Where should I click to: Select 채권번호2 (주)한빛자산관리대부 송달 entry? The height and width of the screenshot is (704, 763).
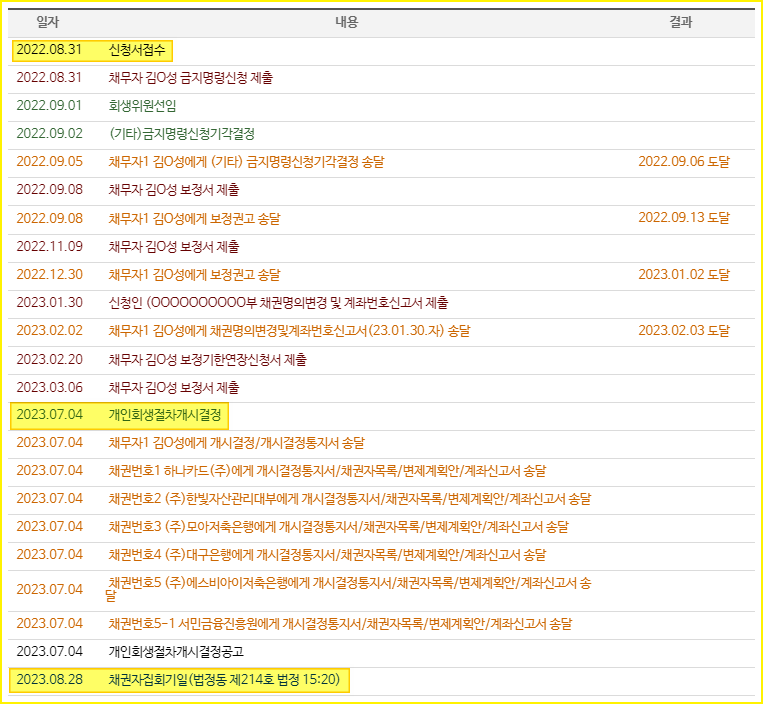point(349,499)
